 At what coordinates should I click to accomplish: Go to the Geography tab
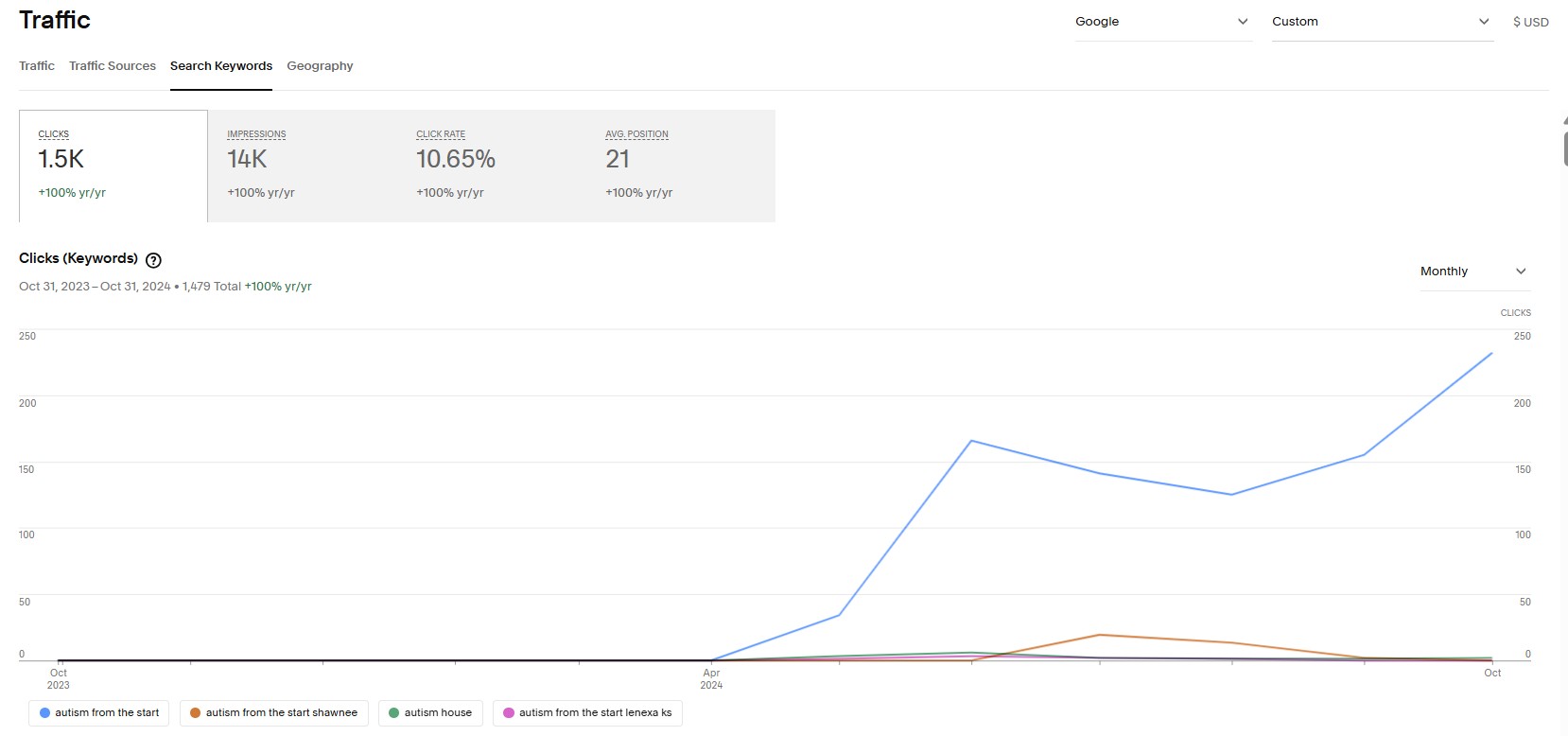click(320, 66)
